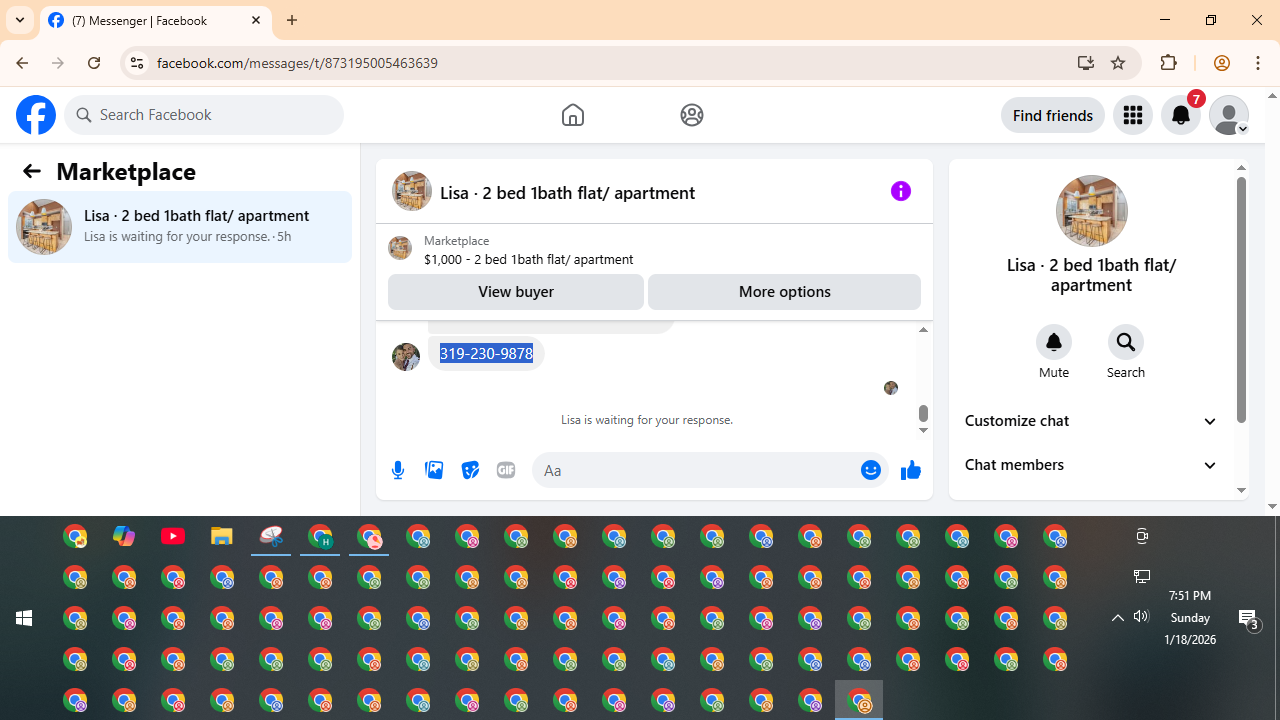Click the chat messages scrollbar thumb

[x=923, y=414]
